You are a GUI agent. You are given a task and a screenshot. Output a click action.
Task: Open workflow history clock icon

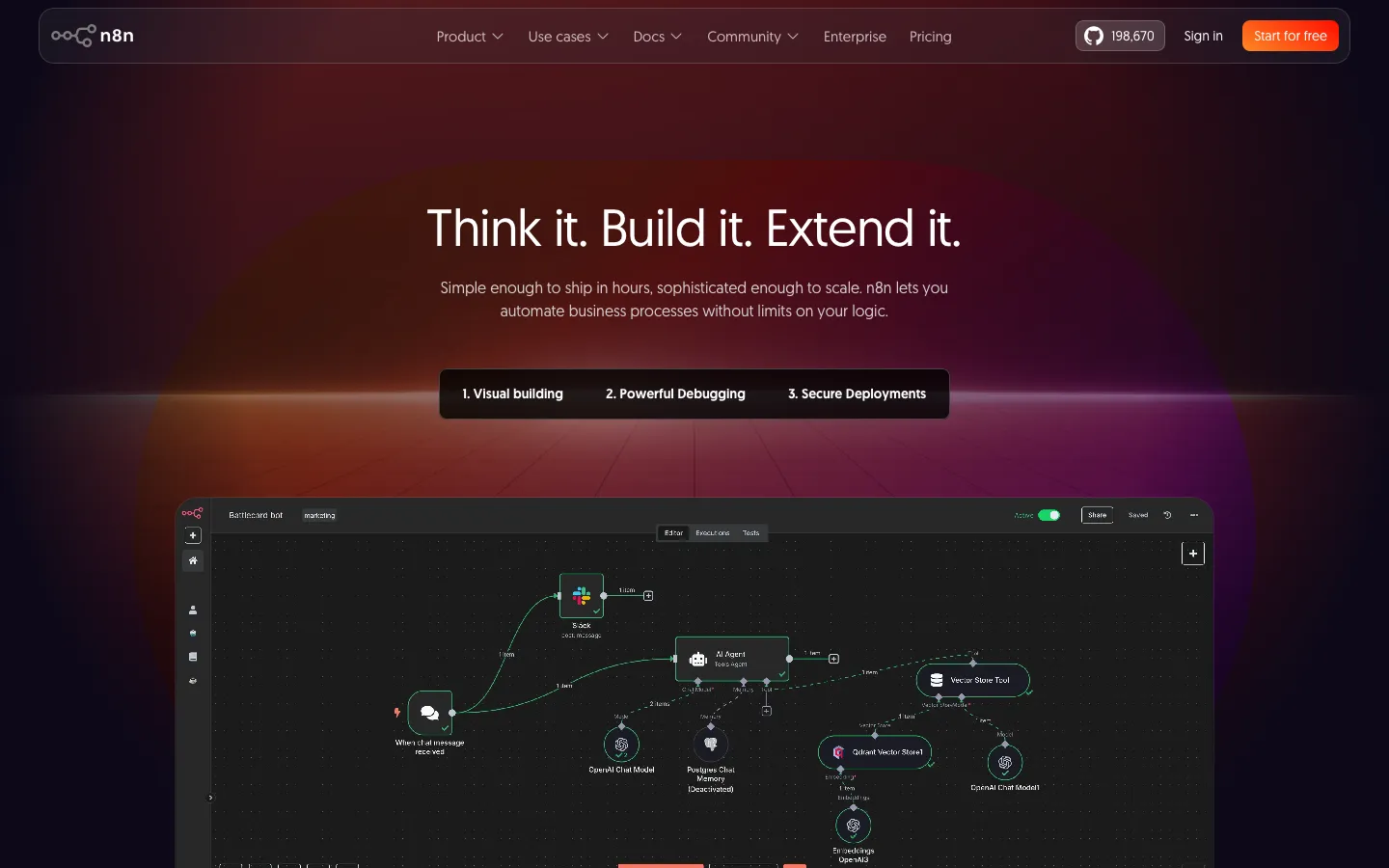click(x=1167, y=515)
